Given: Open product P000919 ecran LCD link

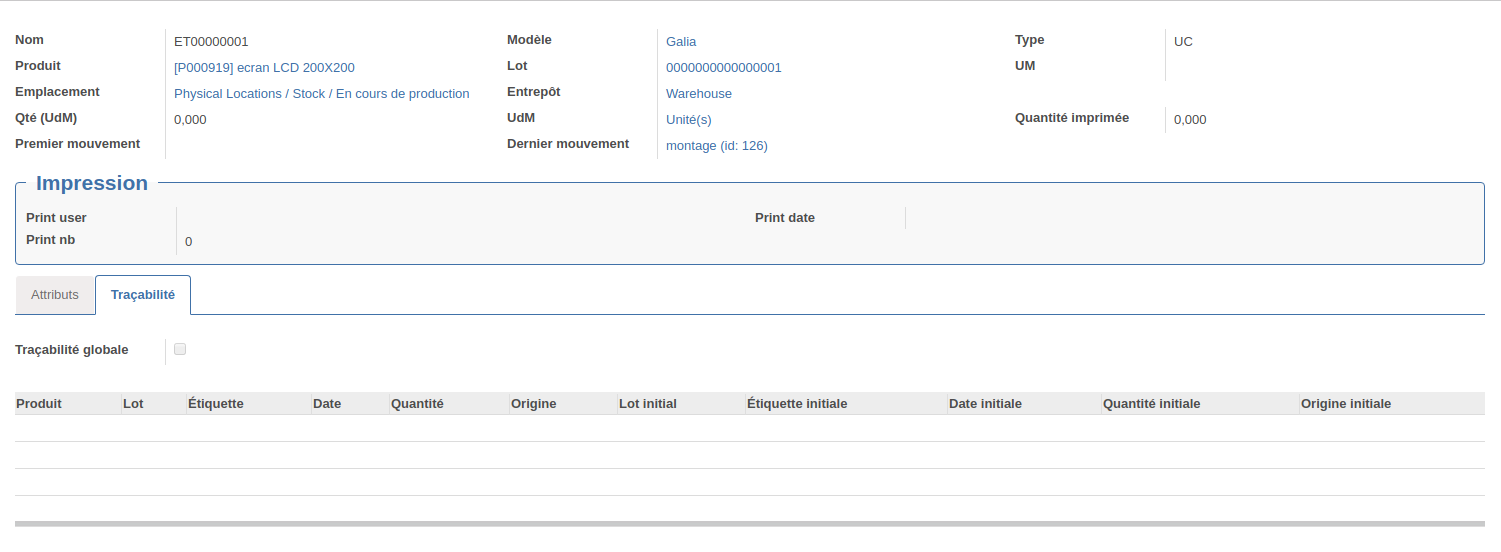Looking at the screenshot, I should [264, 68].
